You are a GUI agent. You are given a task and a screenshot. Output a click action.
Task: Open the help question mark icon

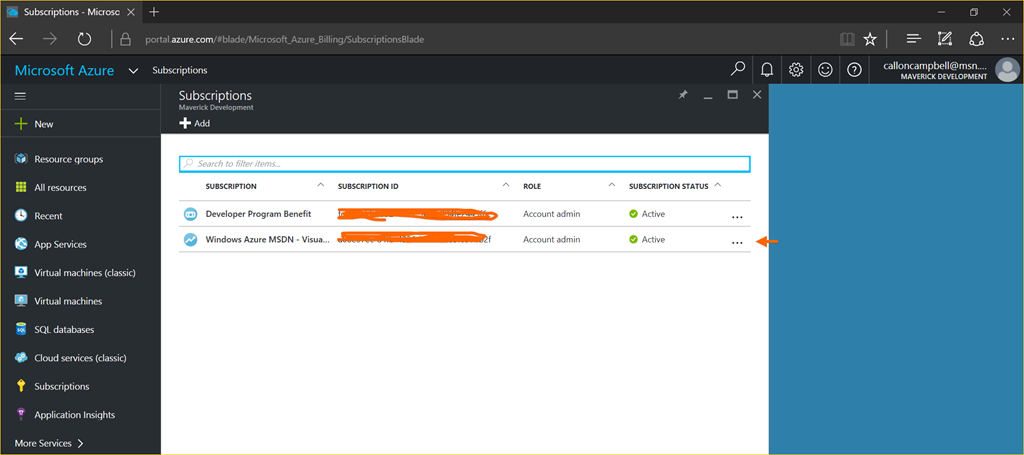pyautogui.click(x=854, y=70)
